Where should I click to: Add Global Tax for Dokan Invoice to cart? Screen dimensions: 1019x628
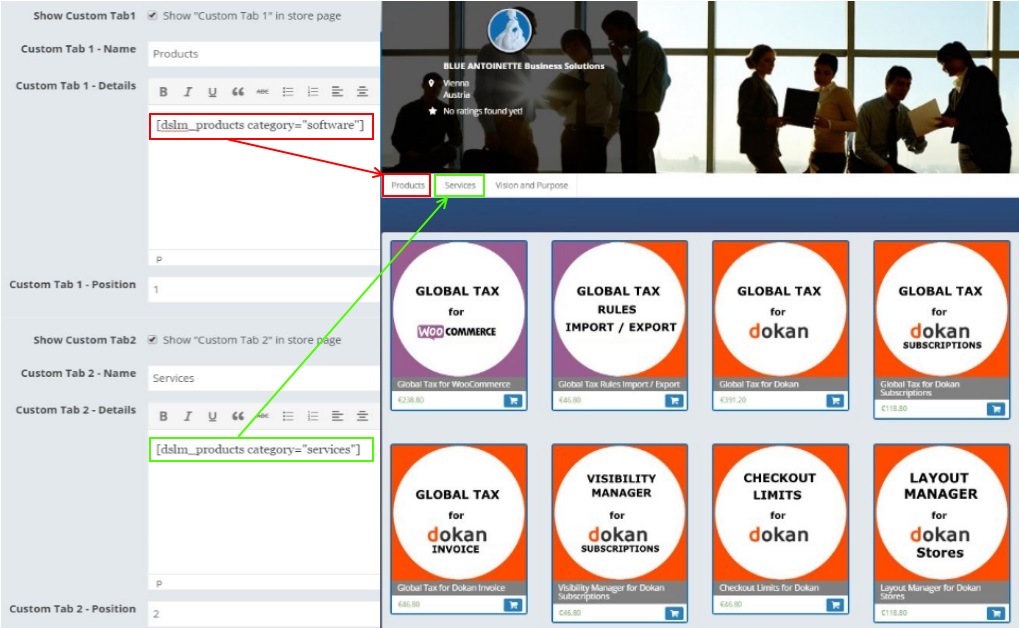pyautogui.click(x=513, y=605)
